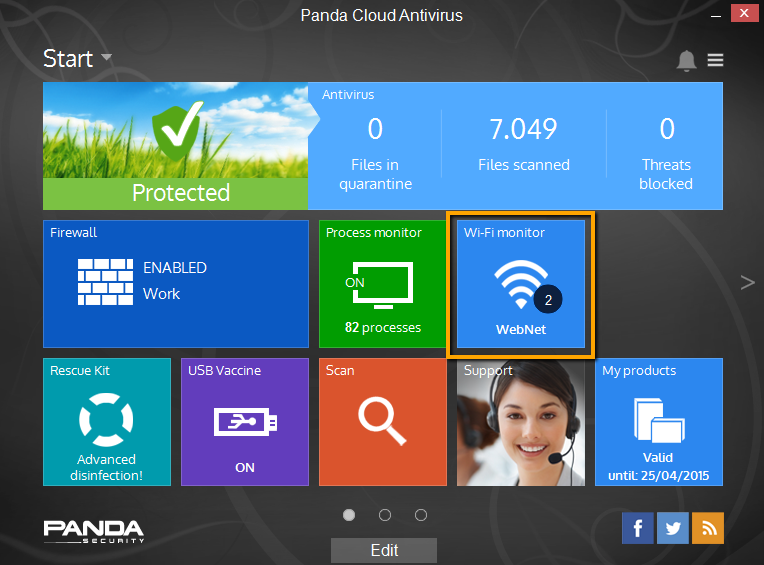Select the third page indicator dot
This screenshot has height=565, width=764.
pyautogui.click(x=421, y=515)
